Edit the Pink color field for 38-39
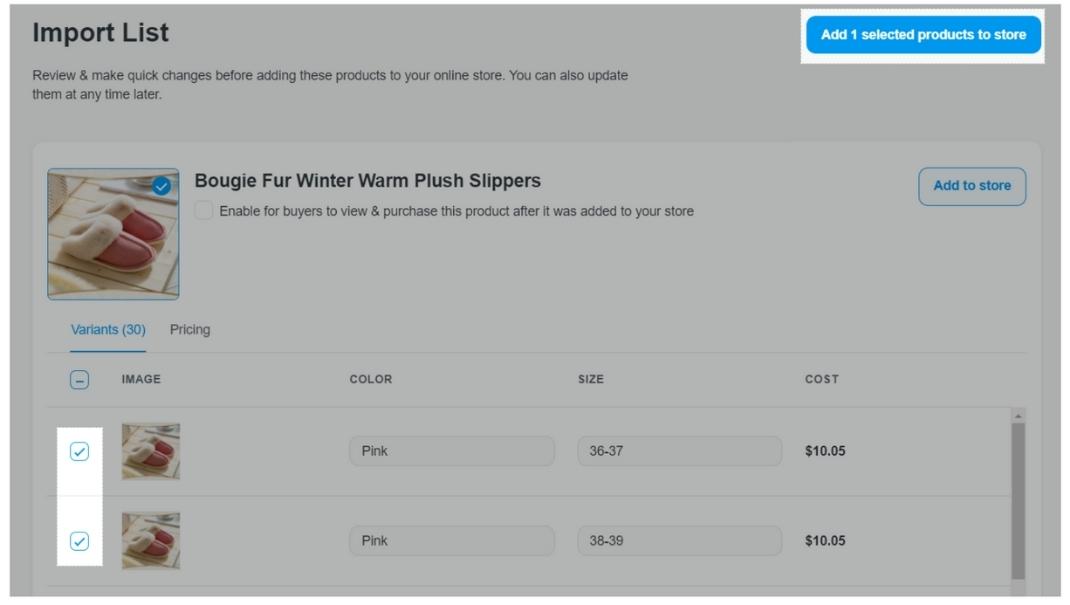This screenshot has height=605, width=1070. coord(451,541)
